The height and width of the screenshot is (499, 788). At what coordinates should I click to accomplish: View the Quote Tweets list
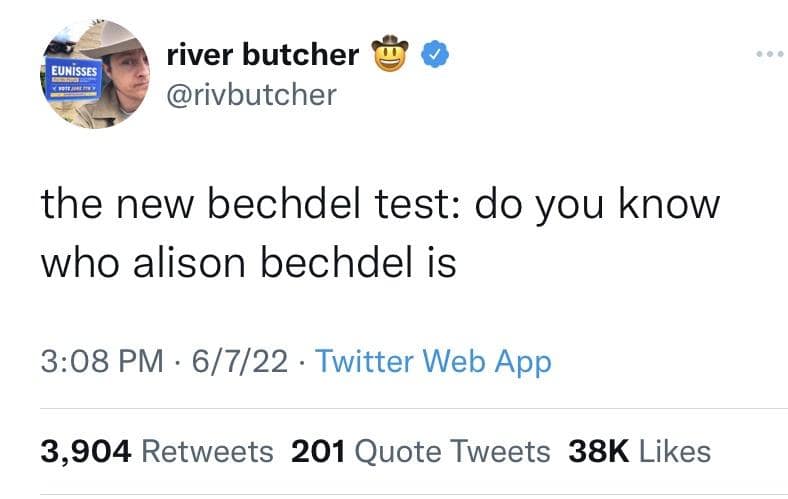point(453,451)
